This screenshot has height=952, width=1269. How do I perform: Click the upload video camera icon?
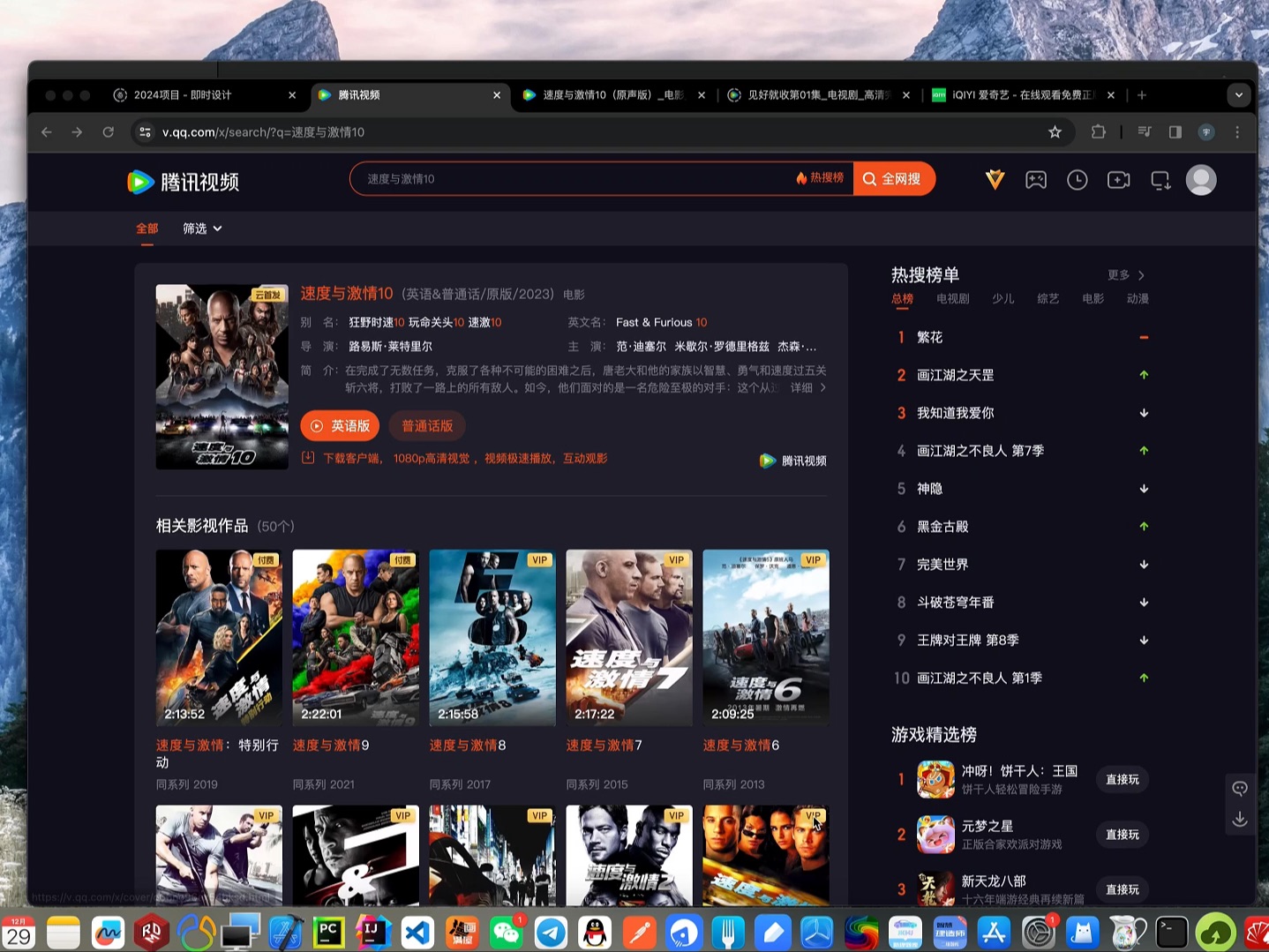coord(1118,180)
